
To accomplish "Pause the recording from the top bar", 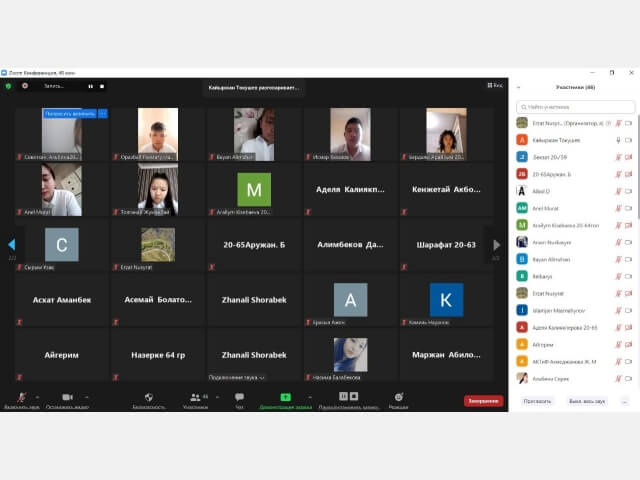I will [x=90, y=86].
